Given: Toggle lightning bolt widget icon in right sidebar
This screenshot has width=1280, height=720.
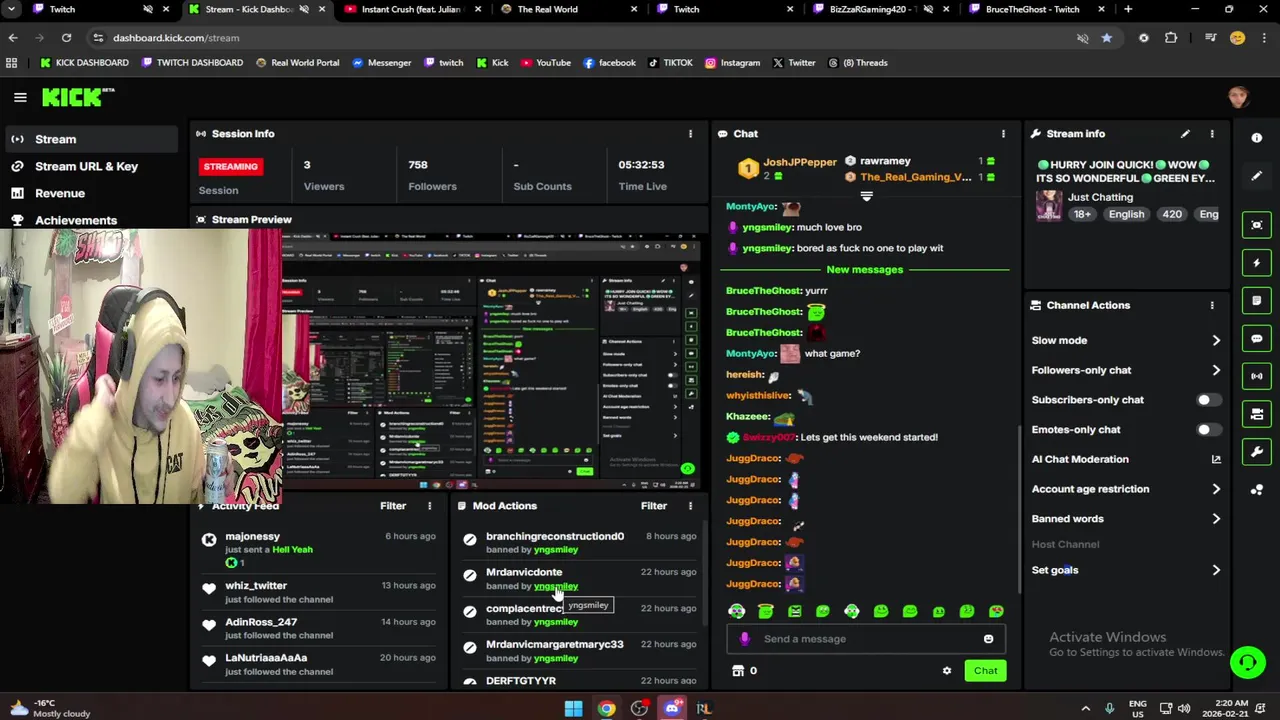Looking at the screenshot, I should (x=1257, y=263).
